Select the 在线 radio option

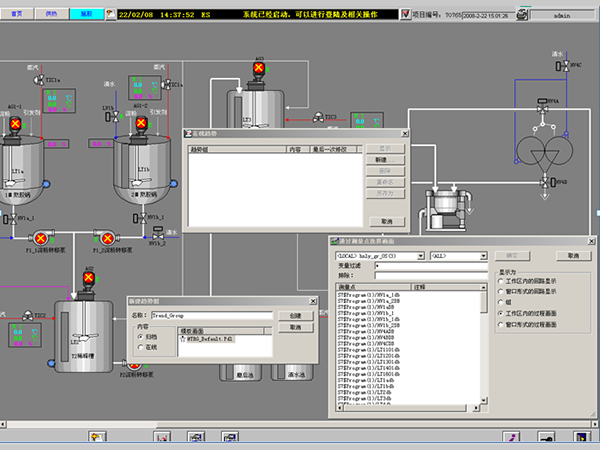140,346
